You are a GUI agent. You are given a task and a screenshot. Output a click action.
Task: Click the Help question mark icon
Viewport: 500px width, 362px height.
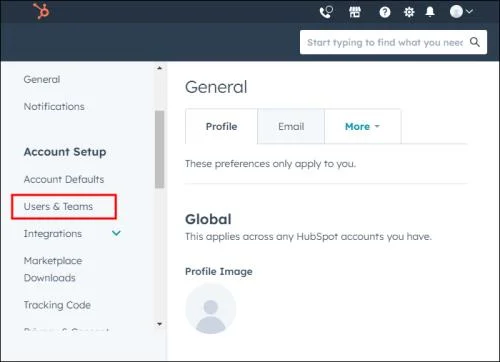click(385, 12)
